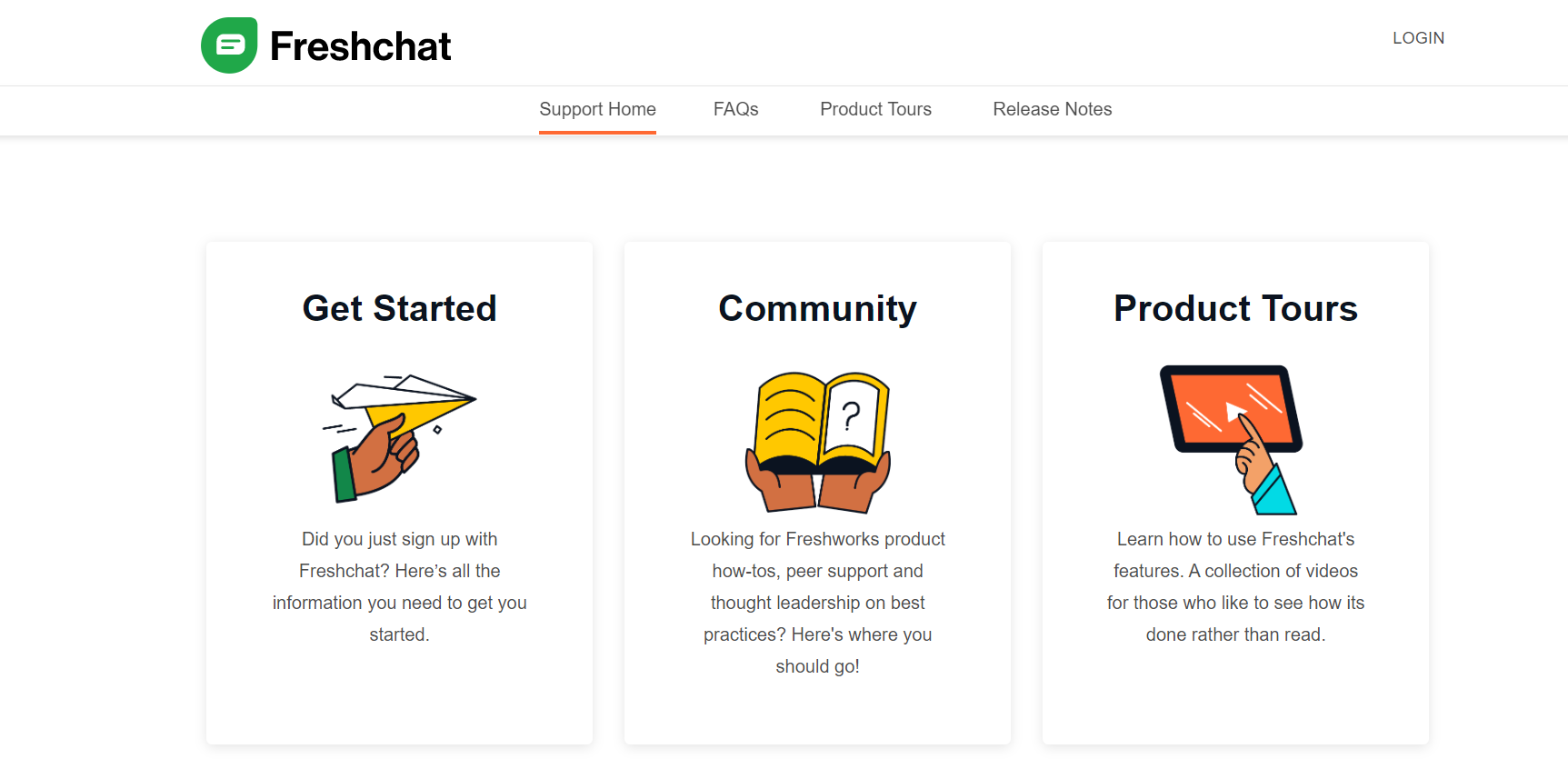Screen dimensions: 1568x779
Task: Switch to the FAQs tab
Action: point(735,110)
